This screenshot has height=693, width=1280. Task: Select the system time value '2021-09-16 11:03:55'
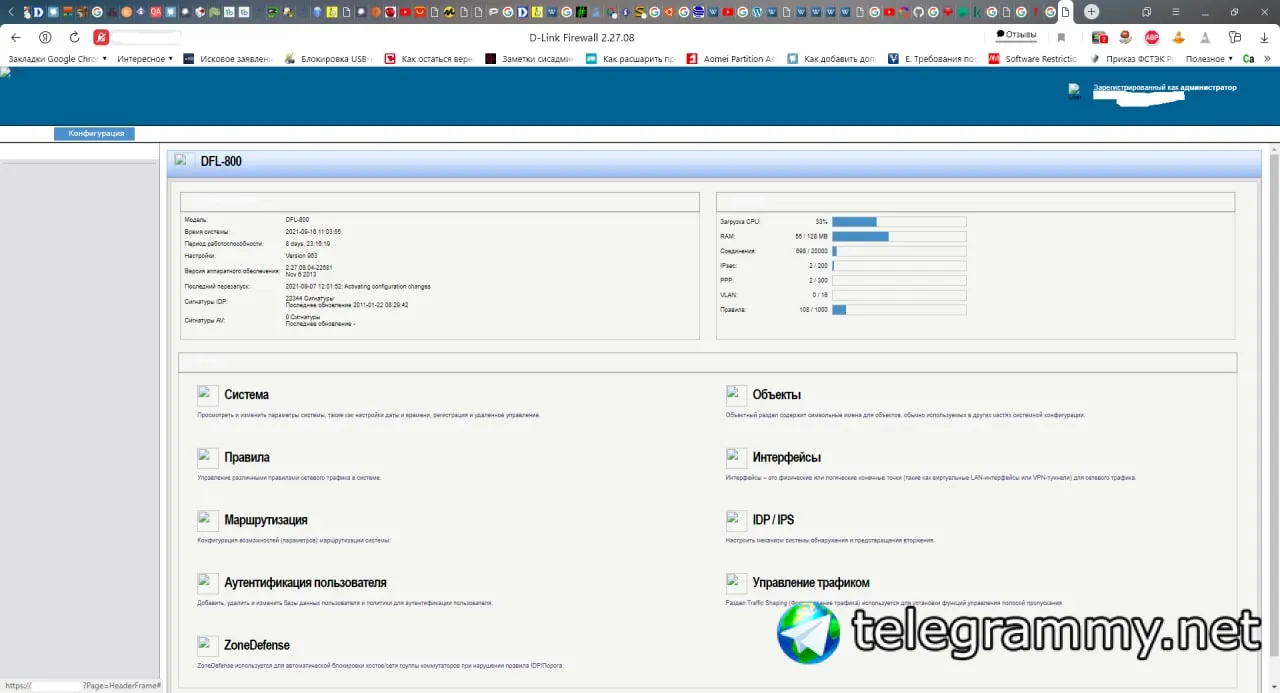coord(313,231)
